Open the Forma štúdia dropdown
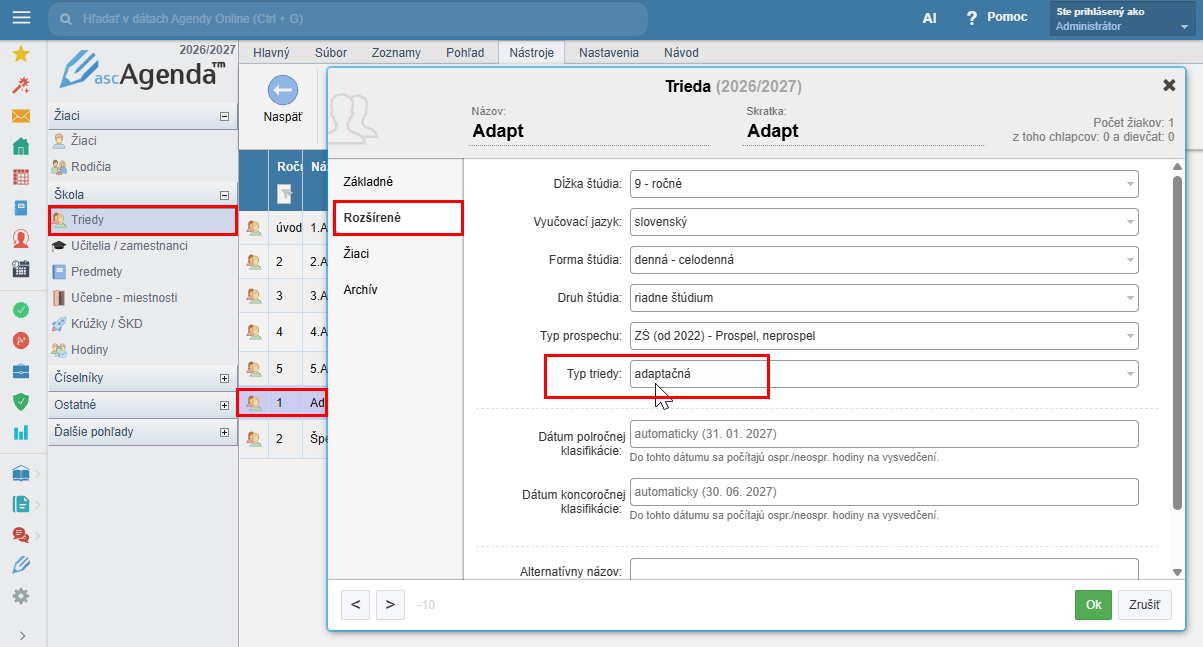Screen dimensions: 1203x647 [884, 260]
